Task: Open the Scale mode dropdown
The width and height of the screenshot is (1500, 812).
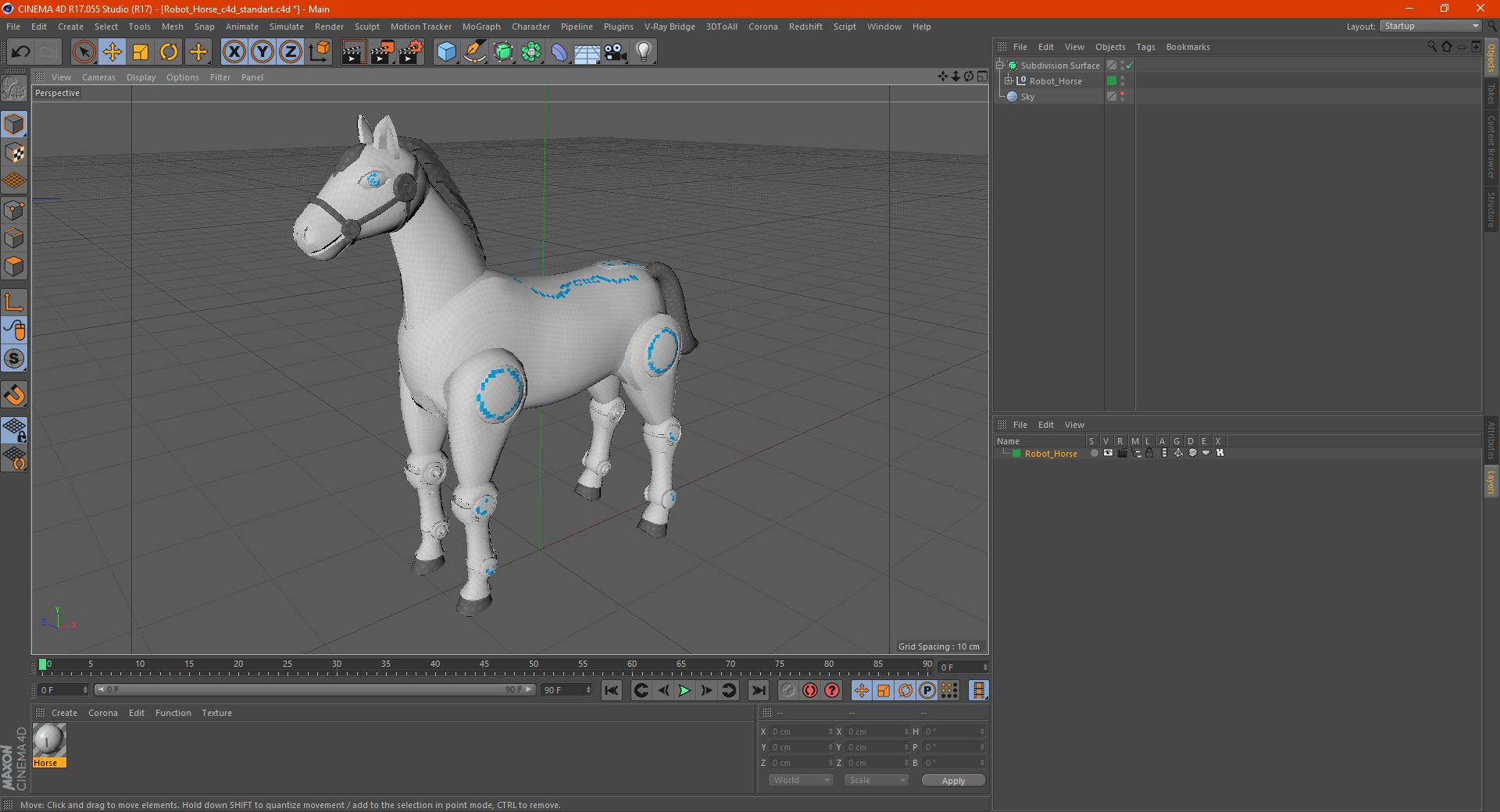Action: click(x=877, y=780)
